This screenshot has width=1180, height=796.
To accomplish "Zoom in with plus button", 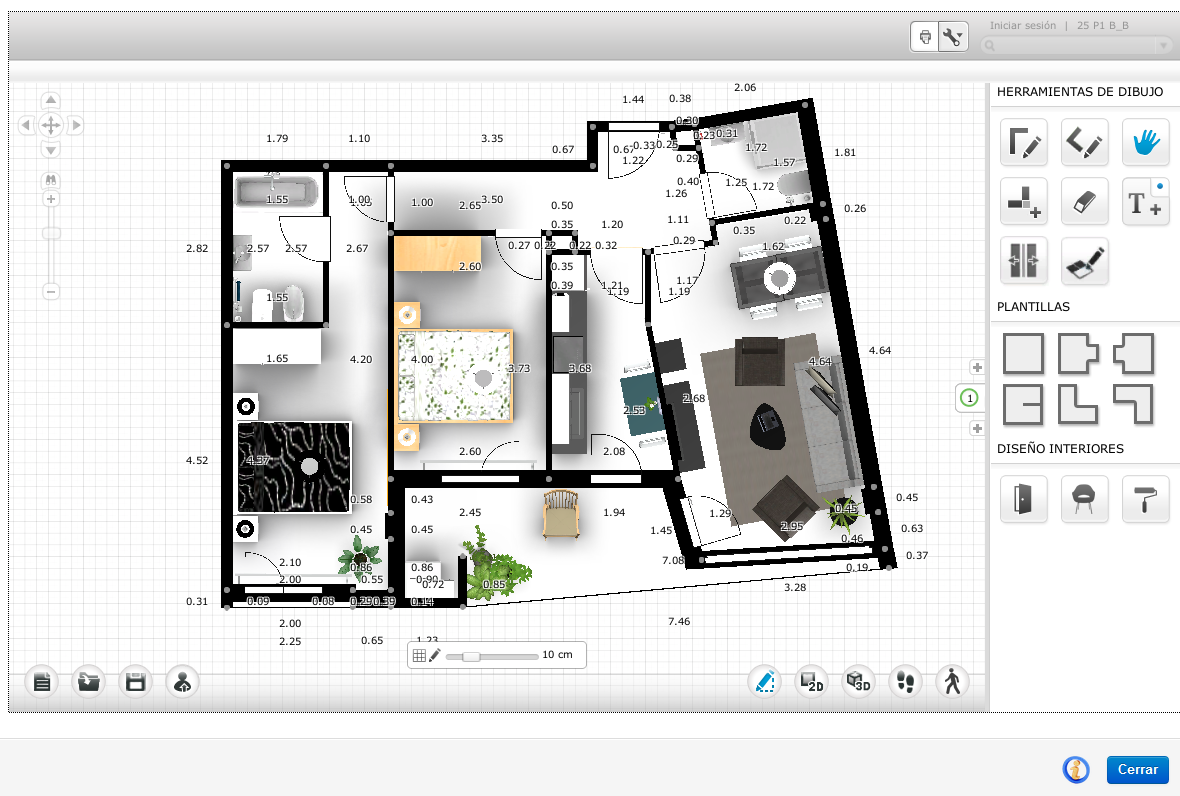I will [50, 199].
